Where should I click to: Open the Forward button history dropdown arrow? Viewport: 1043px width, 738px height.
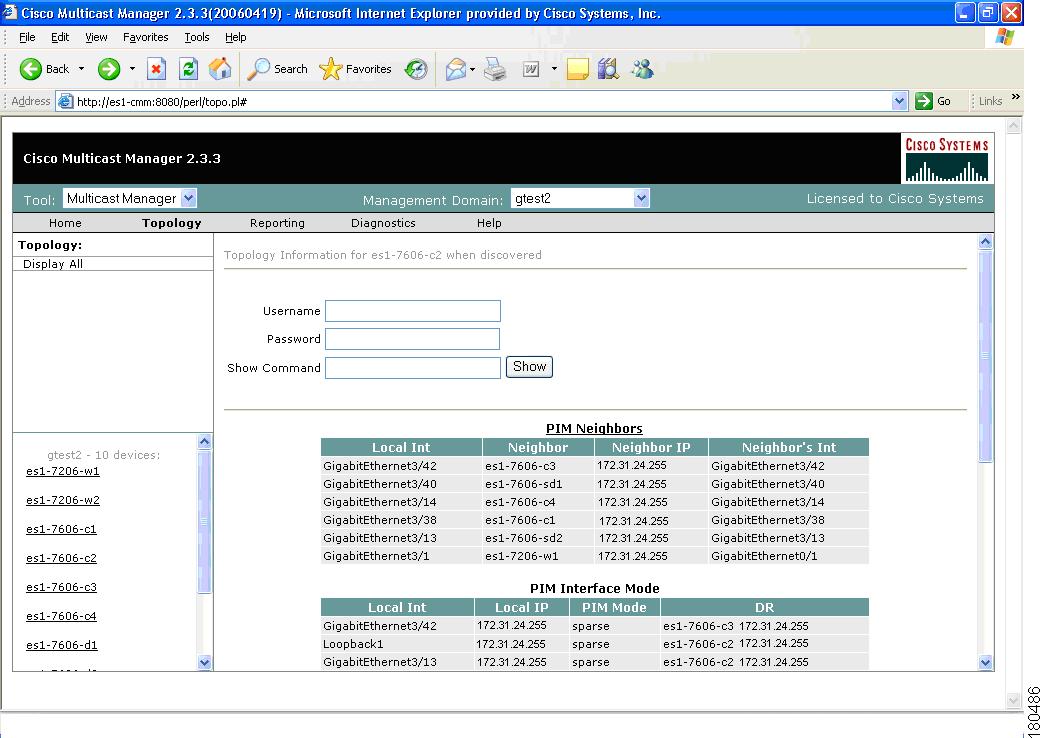[x=132, y=69]
